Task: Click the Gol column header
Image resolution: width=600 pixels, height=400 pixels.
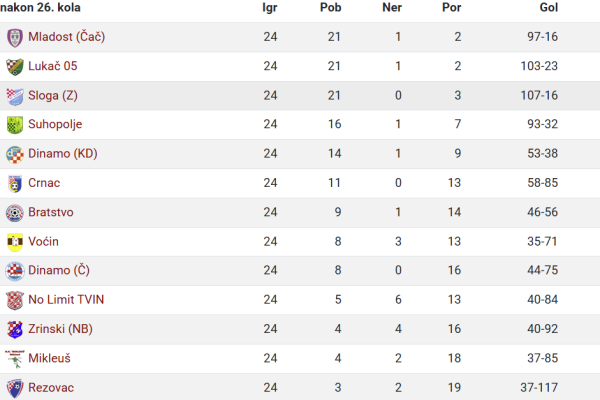Action: click(x=549, y=8)
